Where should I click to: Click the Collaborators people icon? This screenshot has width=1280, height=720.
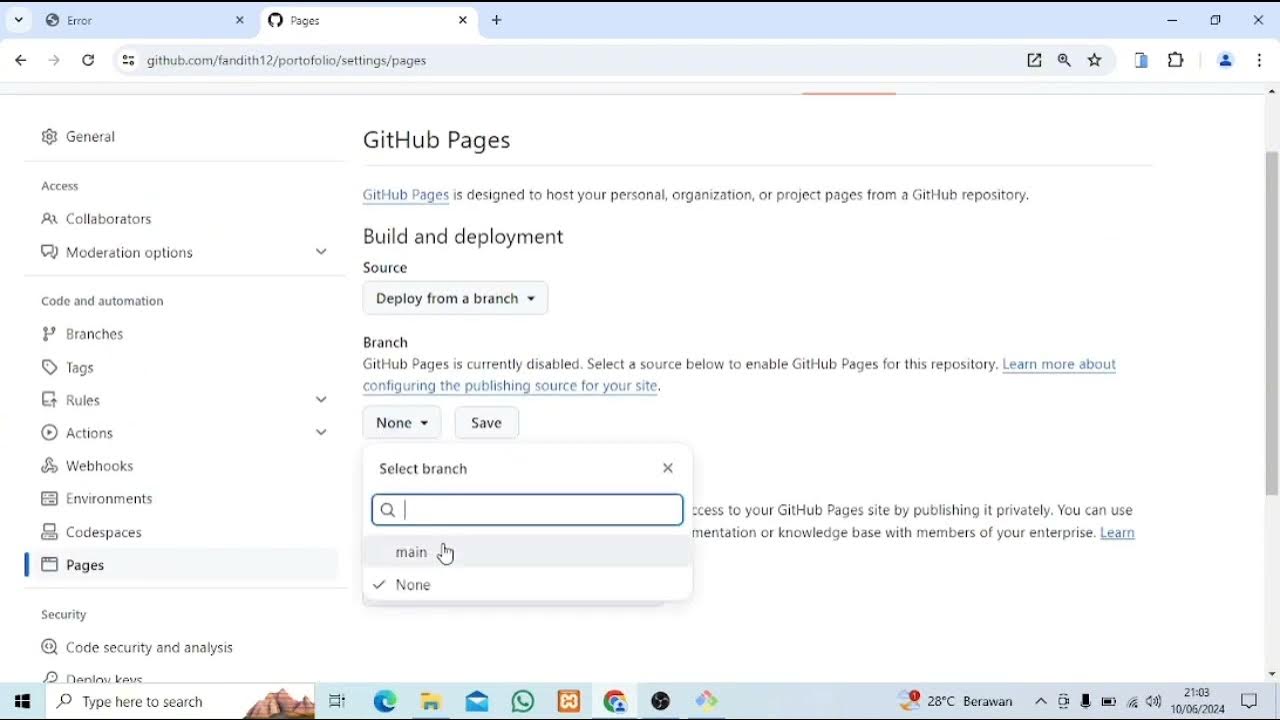[x=49, y=219]
